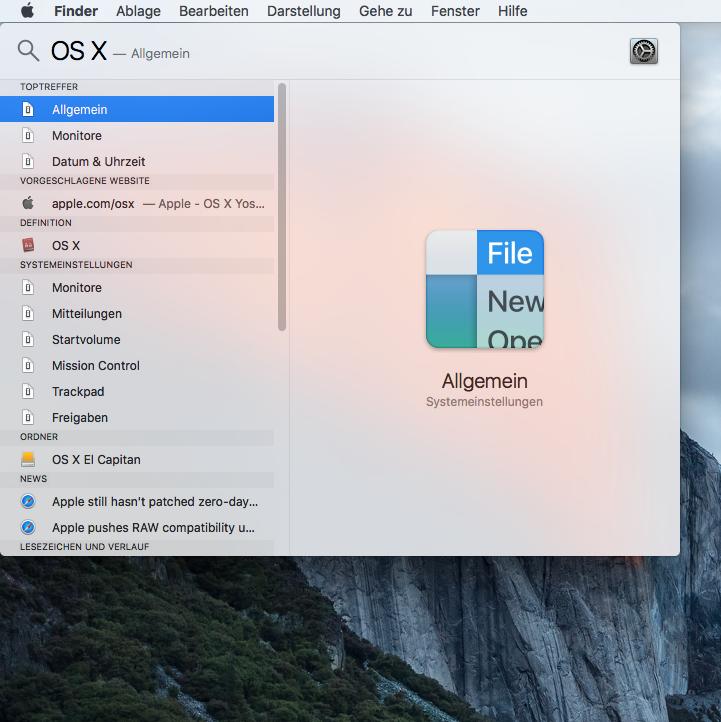
Task: Select the Datum & Uhrzeit result
Action: pyautogui.click(x=137, y=162)
